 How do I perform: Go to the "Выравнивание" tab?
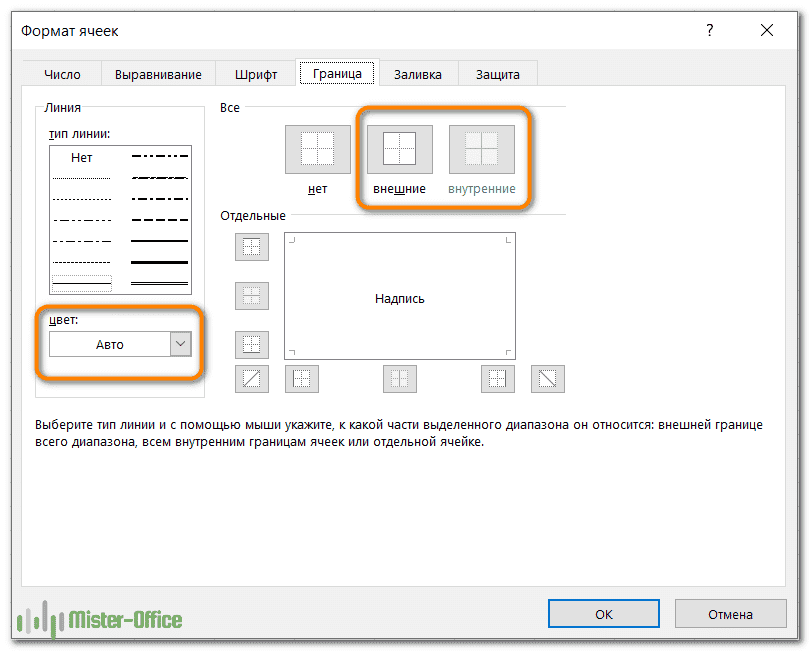point(158,74)
